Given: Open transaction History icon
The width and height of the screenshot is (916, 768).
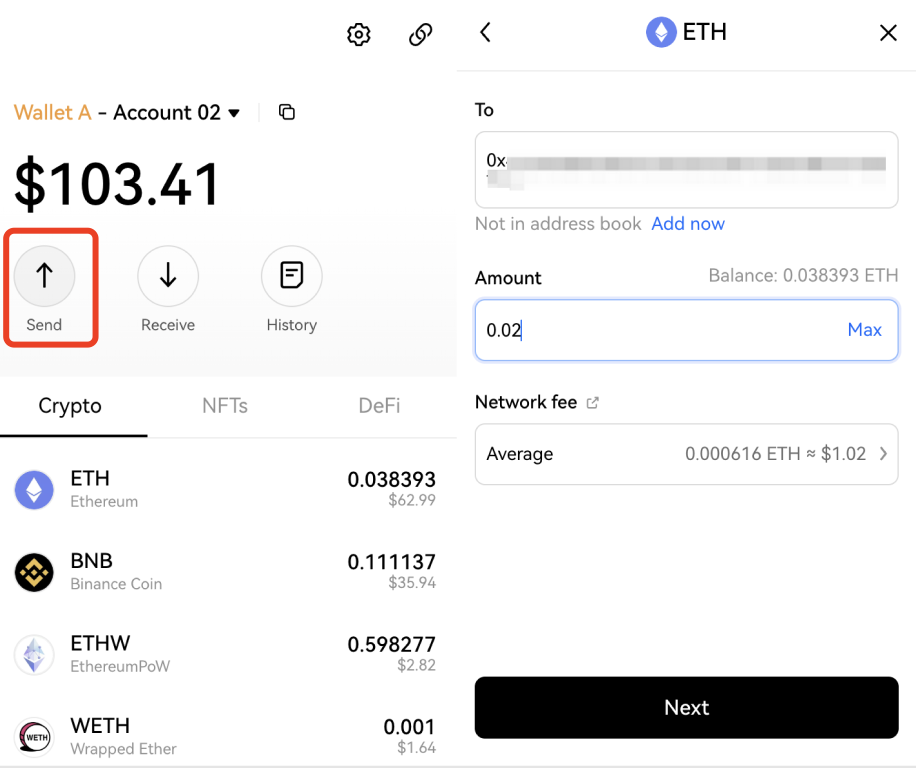Looking at the screenshot, I should 291,276.
